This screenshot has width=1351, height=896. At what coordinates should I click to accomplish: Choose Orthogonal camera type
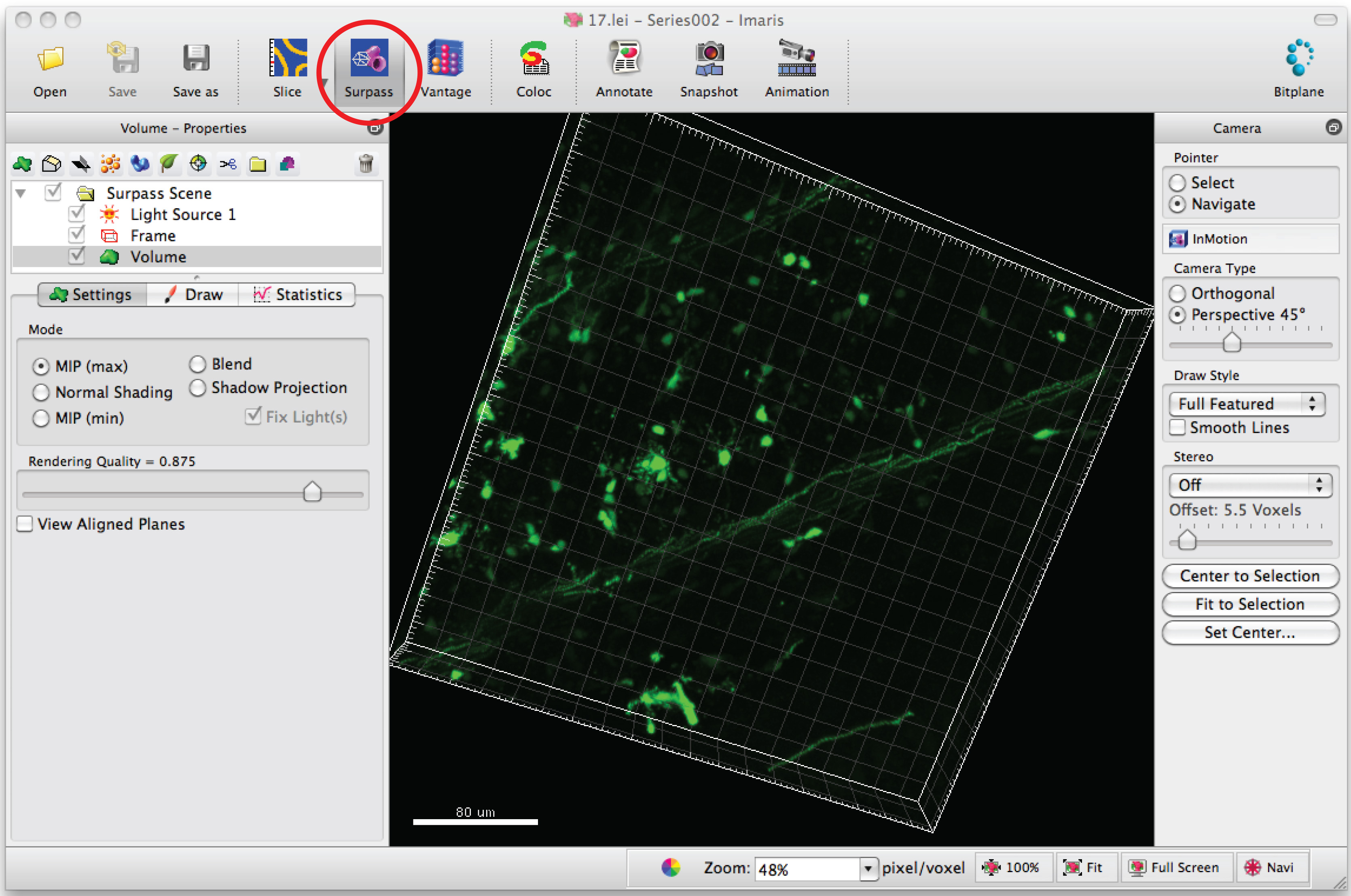(1177, 294)
